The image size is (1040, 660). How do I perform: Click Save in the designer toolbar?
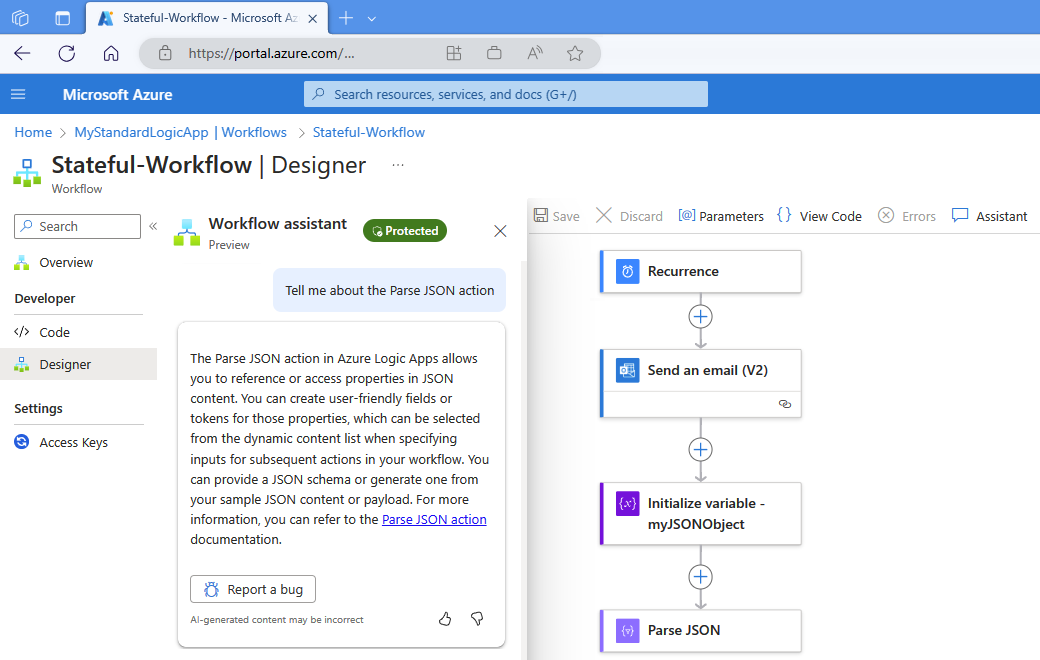coord(556,216)
